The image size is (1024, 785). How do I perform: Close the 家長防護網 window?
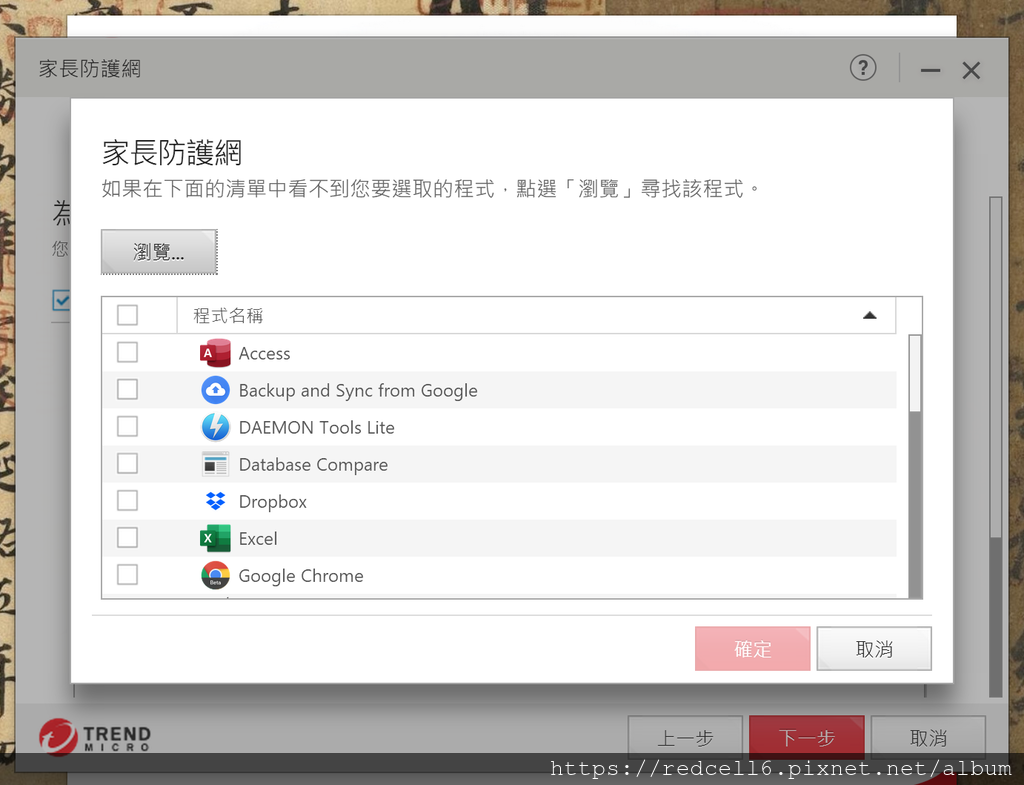(971, 70)
